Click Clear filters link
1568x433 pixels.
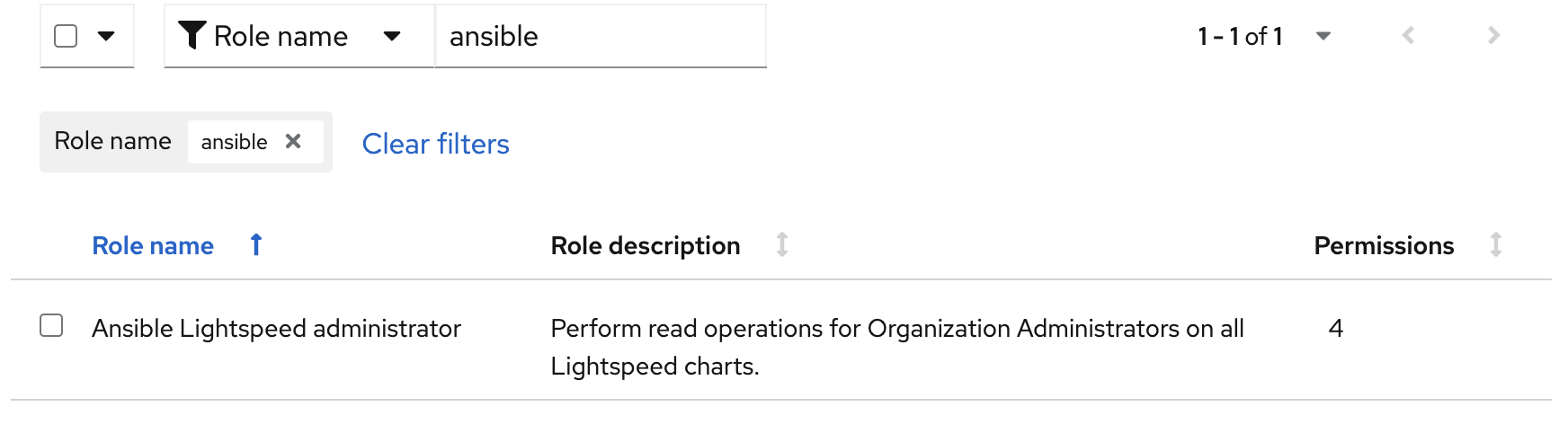(x=435, y=144)
